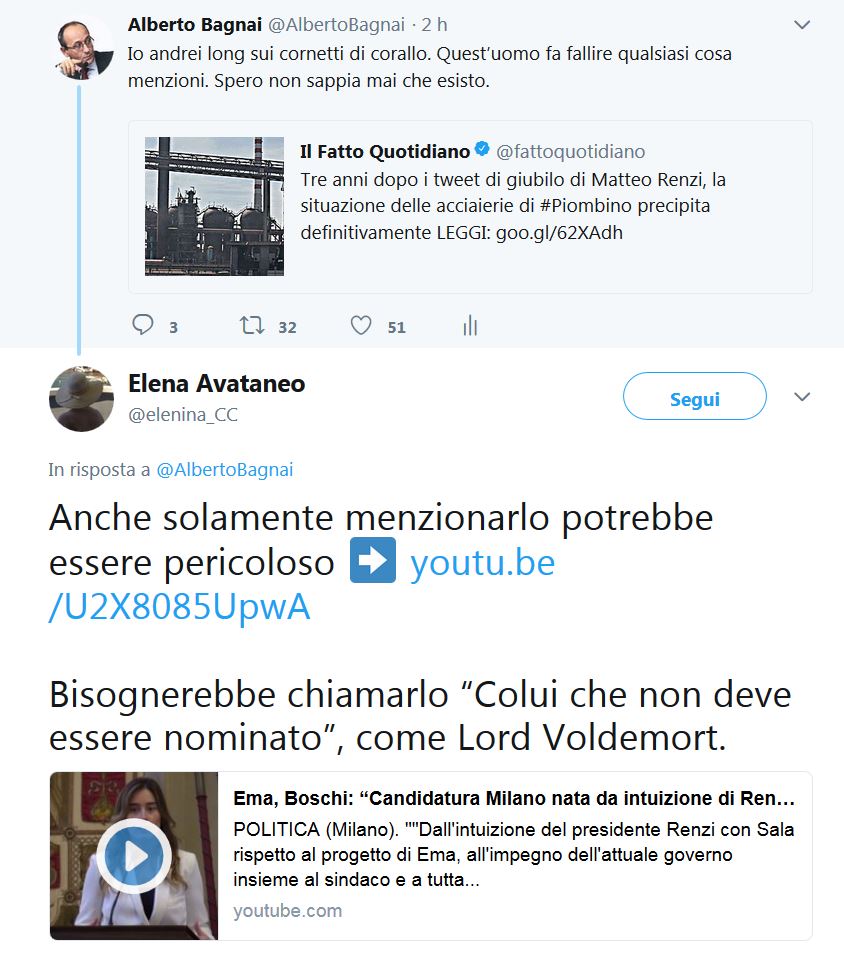Open the goo.gl/62XAdh article link
Screen dimensions: 844x957
point(559,233)
